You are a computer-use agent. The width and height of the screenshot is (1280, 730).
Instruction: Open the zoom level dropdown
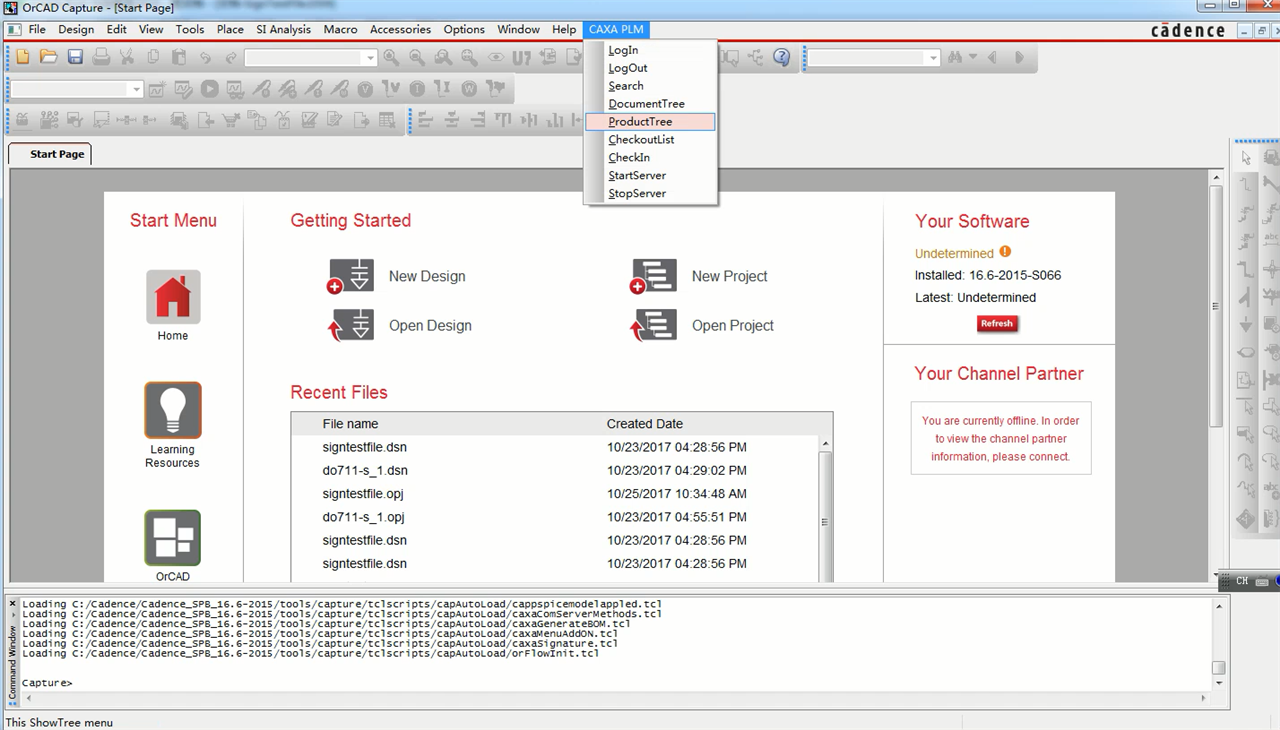pyautogui.click(x=368, y=57)
